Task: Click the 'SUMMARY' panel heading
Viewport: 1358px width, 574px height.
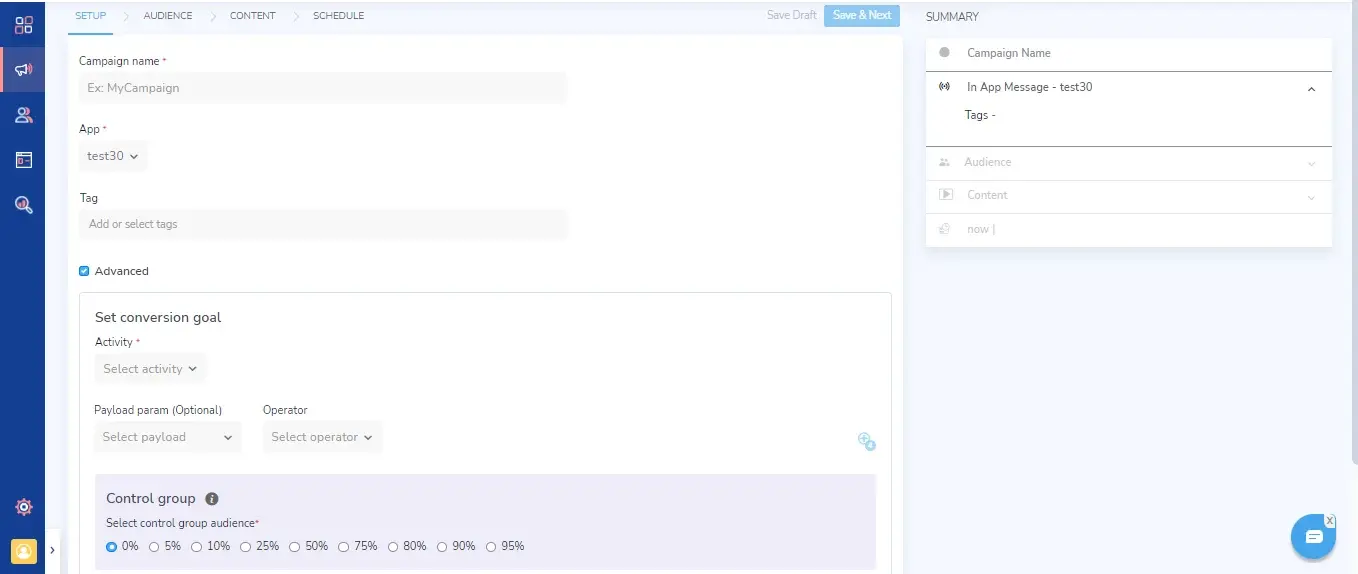Action: (952, 16)
